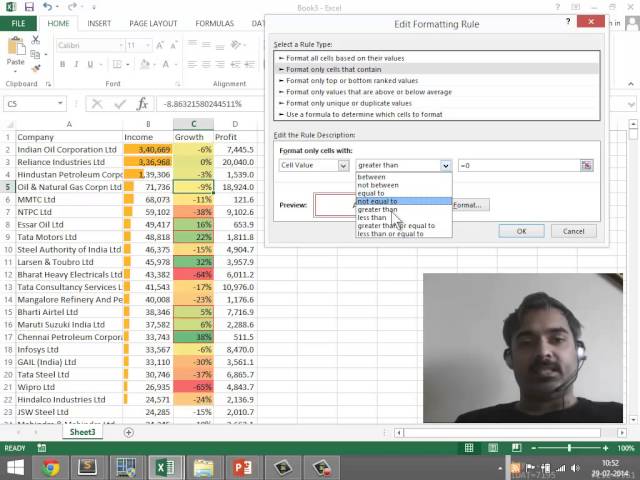
Task: Collapse the ribbon with chevron
Action: pyautogui.click(x=631, y=84)
